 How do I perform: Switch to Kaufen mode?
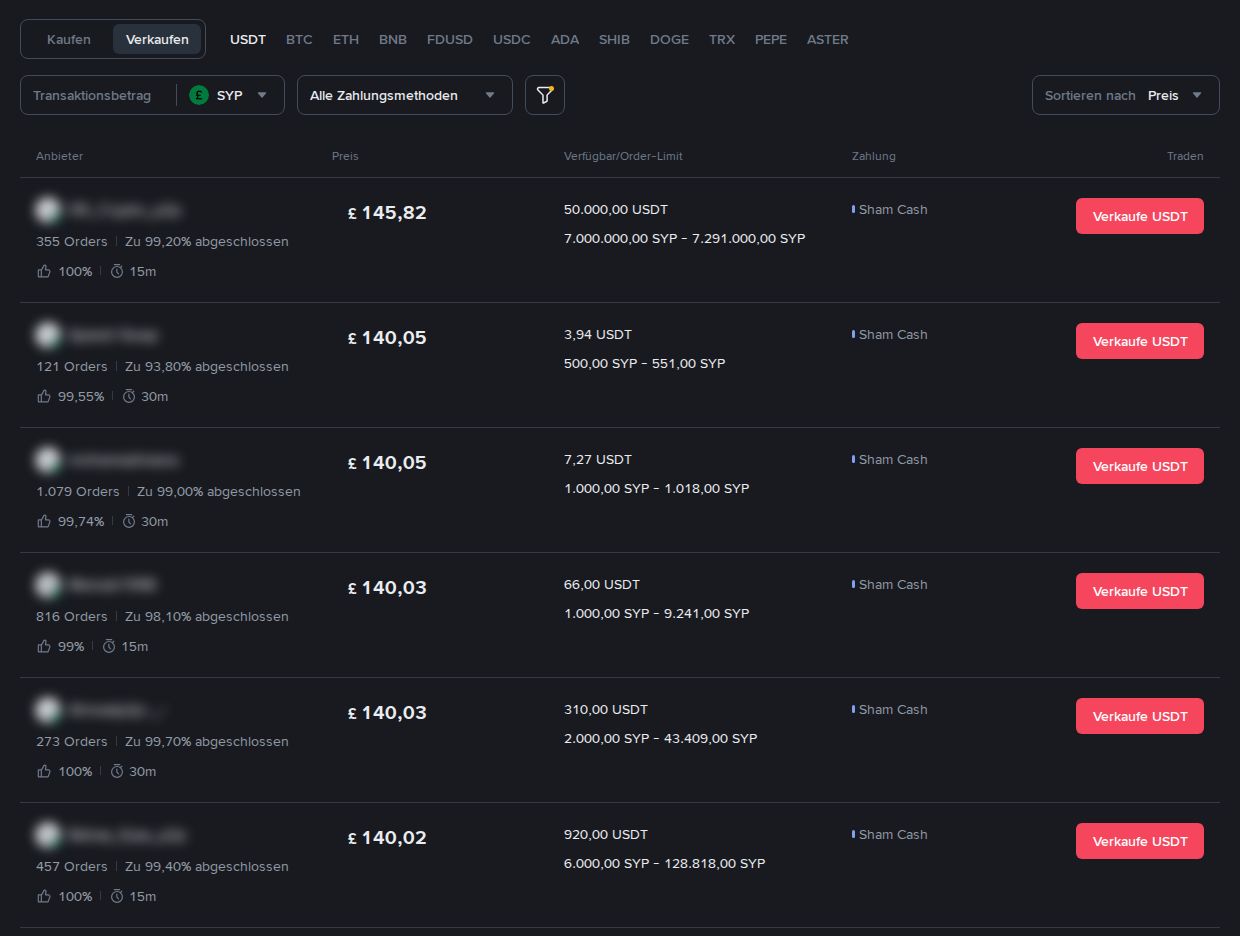pyautogui.click(x=69, y=39)
